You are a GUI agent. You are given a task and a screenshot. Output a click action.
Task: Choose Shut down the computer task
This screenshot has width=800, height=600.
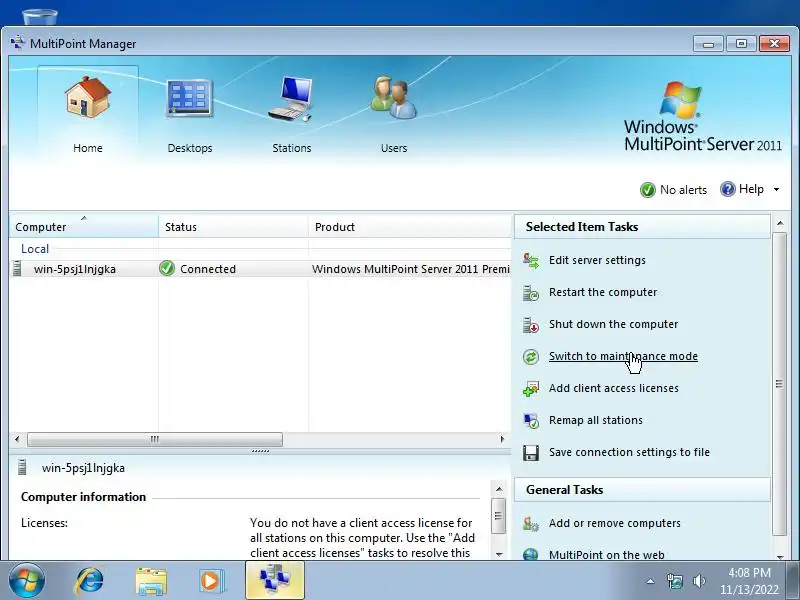(613, 324)
